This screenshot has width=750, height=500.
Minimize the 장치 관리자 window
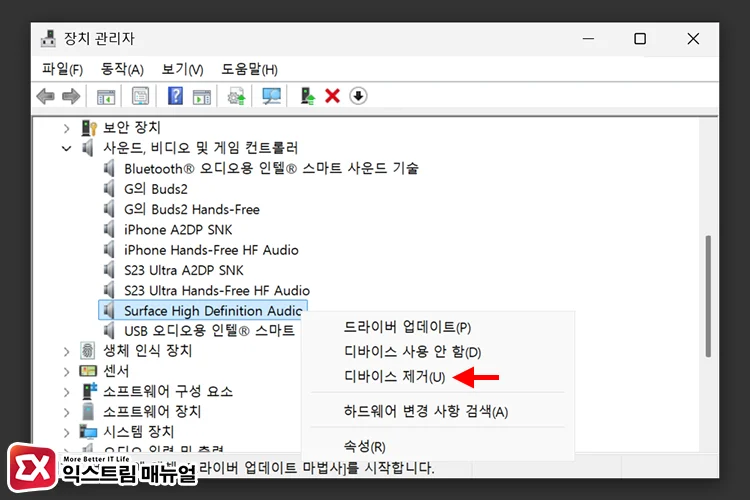(588, 39)
